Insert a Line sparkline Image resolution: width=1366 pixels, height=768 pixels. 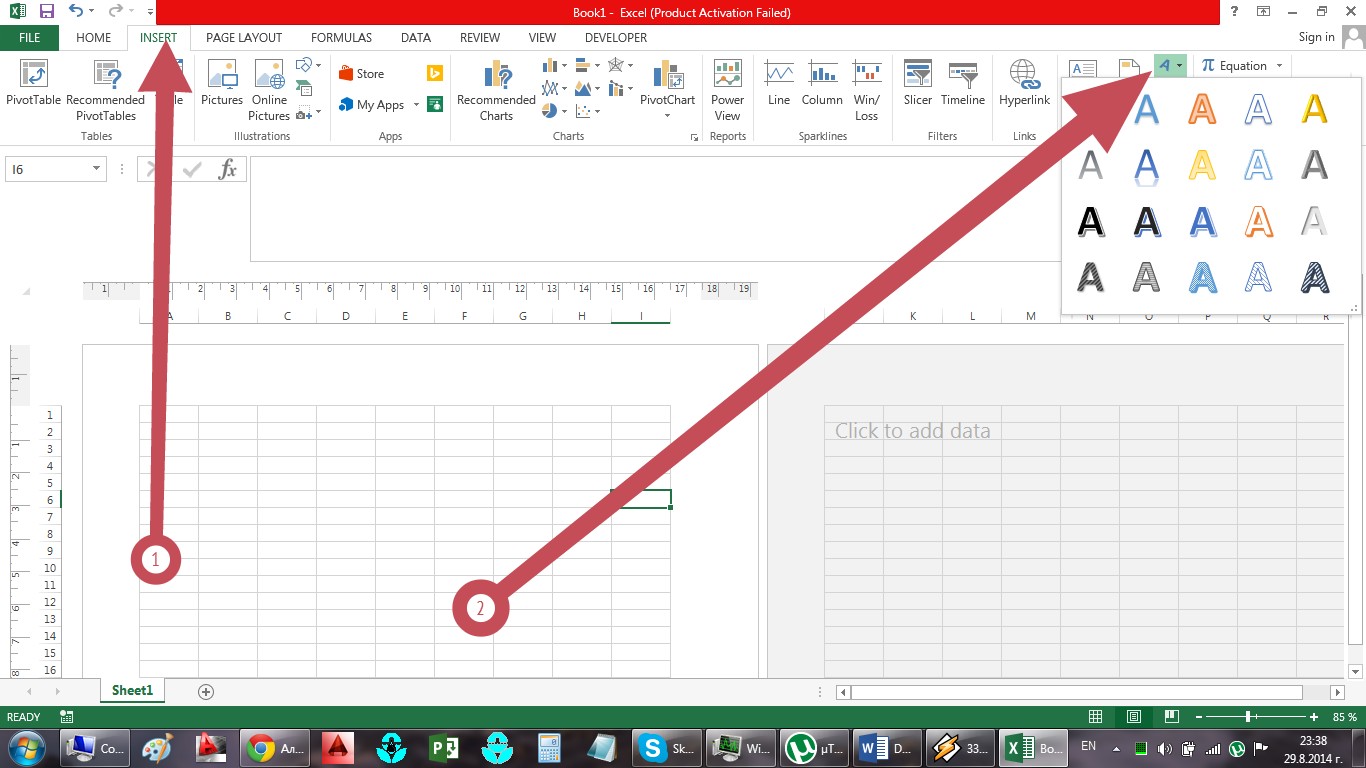[x=779, y=83]
